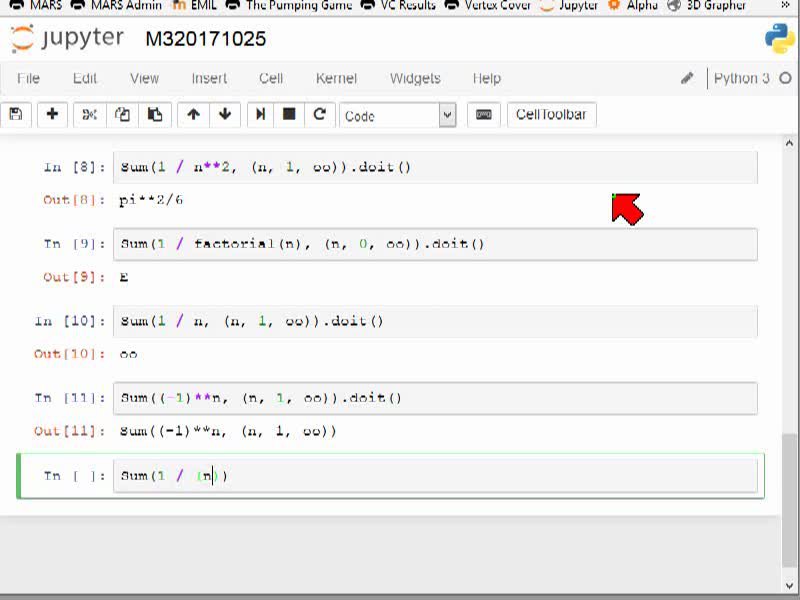The height and width of the screenshot is (600, 800).
Task: Open The Pumping Game bookmark
Action: point(289,5)
